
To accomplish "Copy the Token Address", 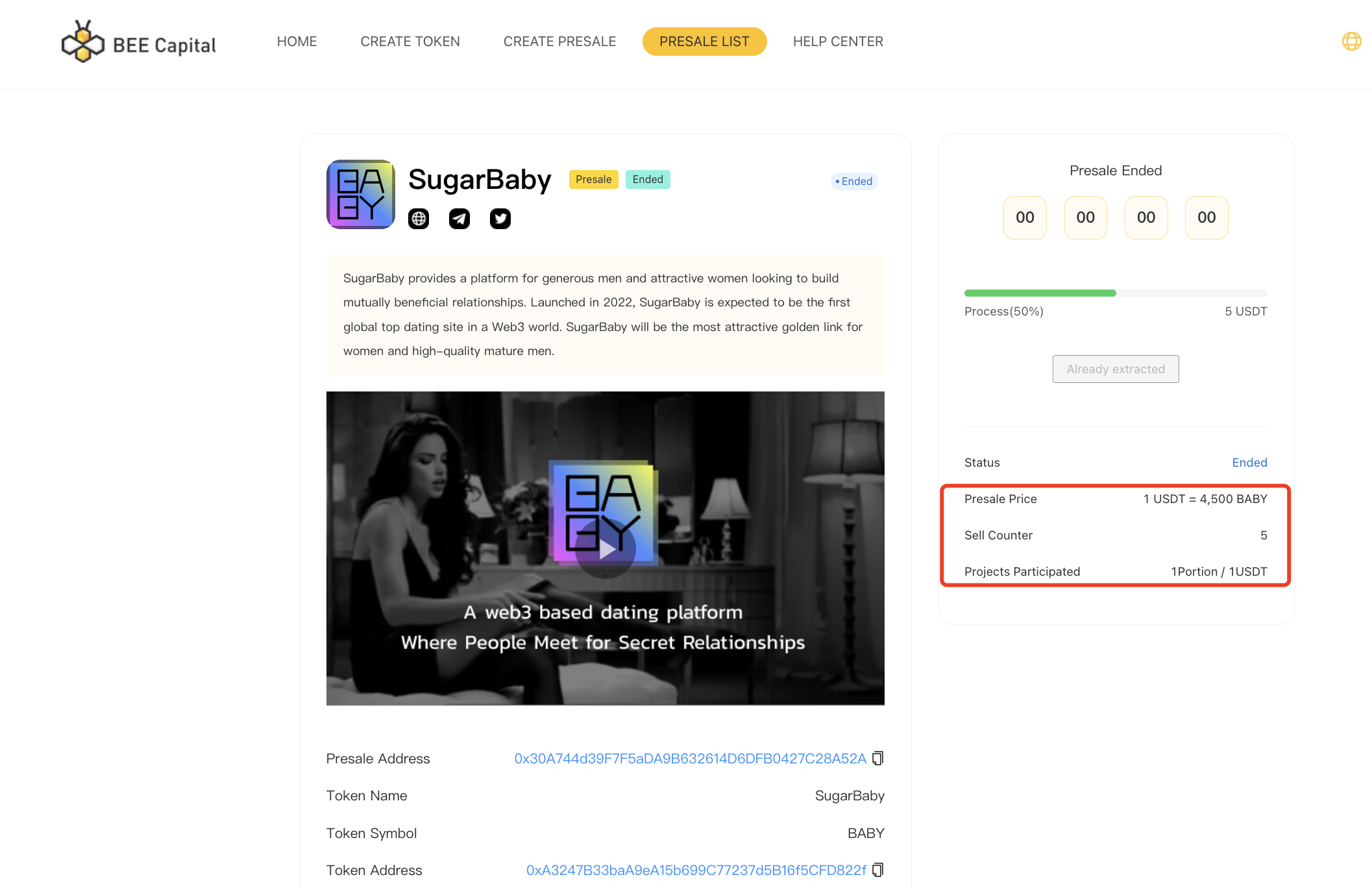I will pyautogui.click(x=878, y=870).
